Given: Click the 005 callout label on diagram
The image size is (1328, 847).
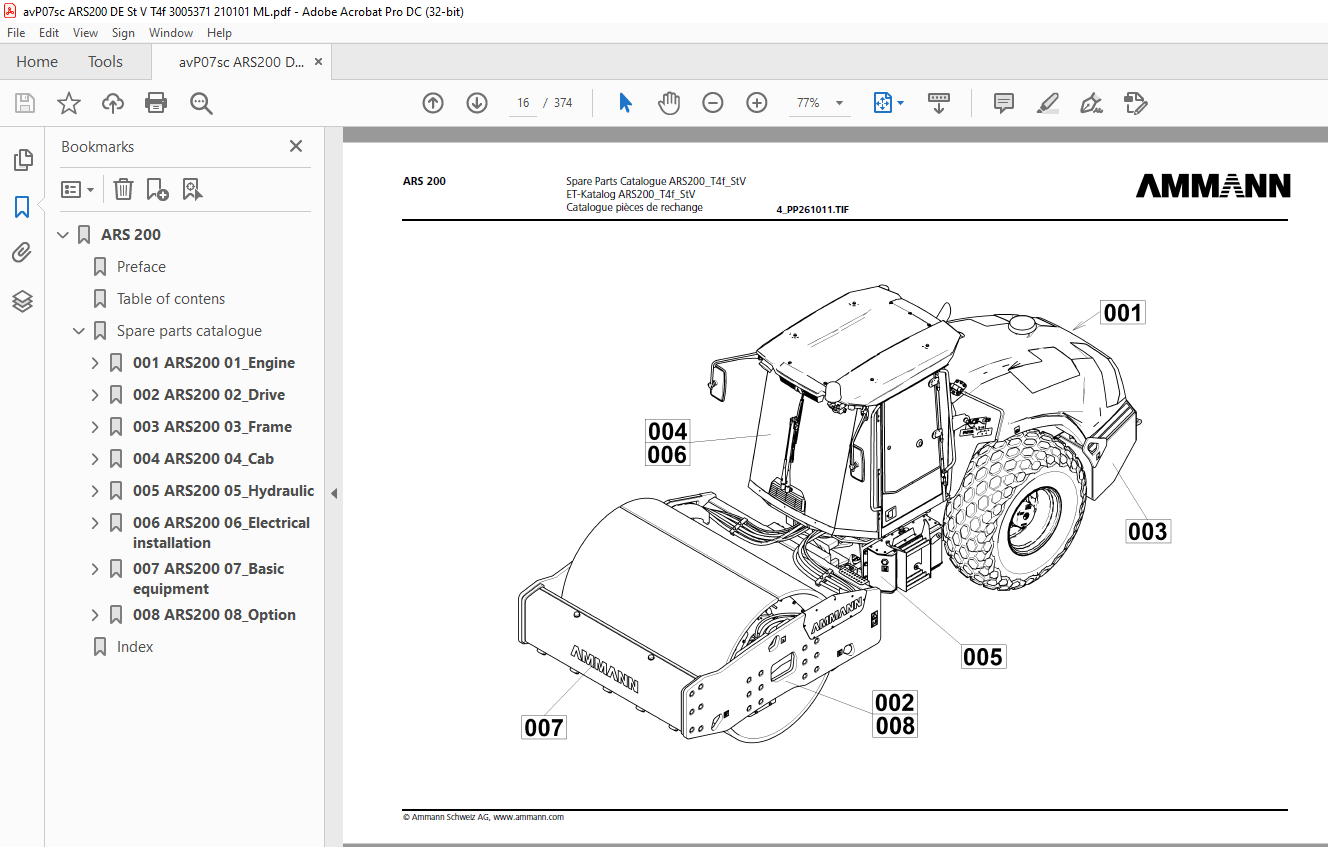Looking at the screenshot, I should coord(983,656).
